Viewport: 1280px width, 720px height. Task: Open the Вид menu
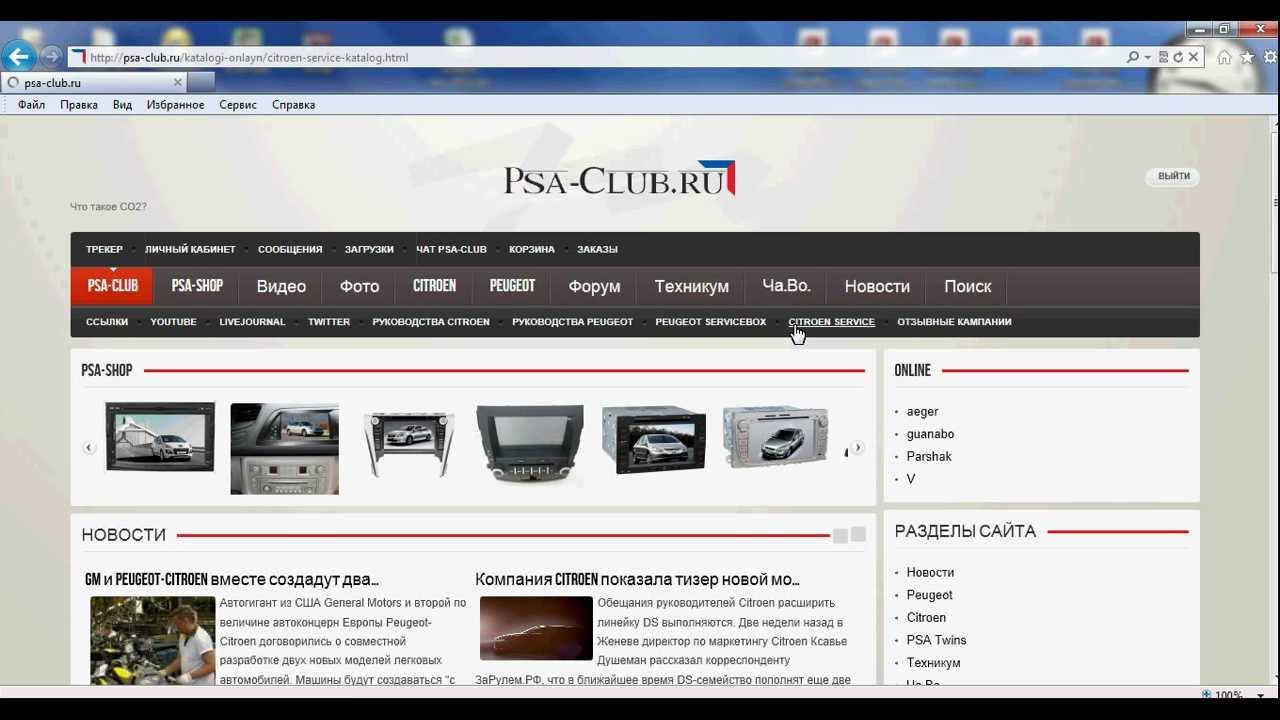(122, 104)
